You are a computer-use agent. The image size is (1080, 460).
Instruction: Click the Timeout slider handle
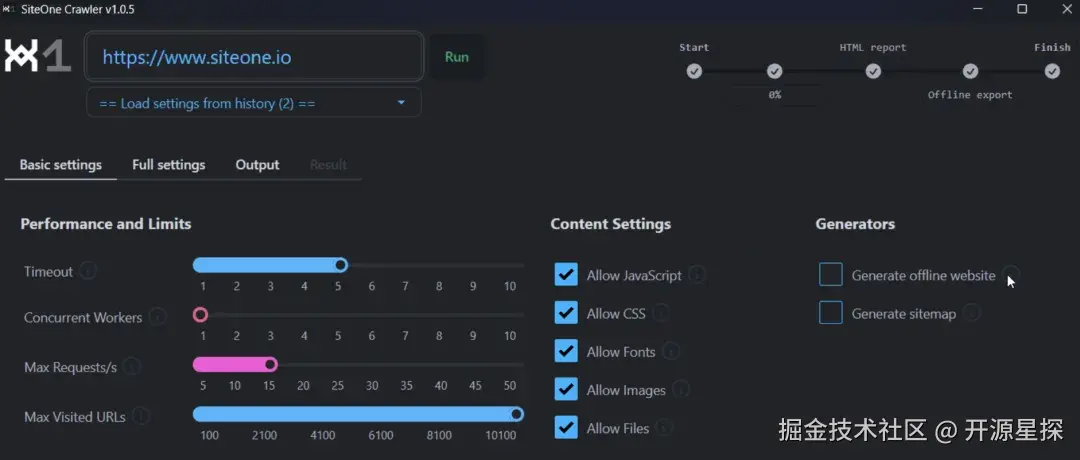point(341,265)
